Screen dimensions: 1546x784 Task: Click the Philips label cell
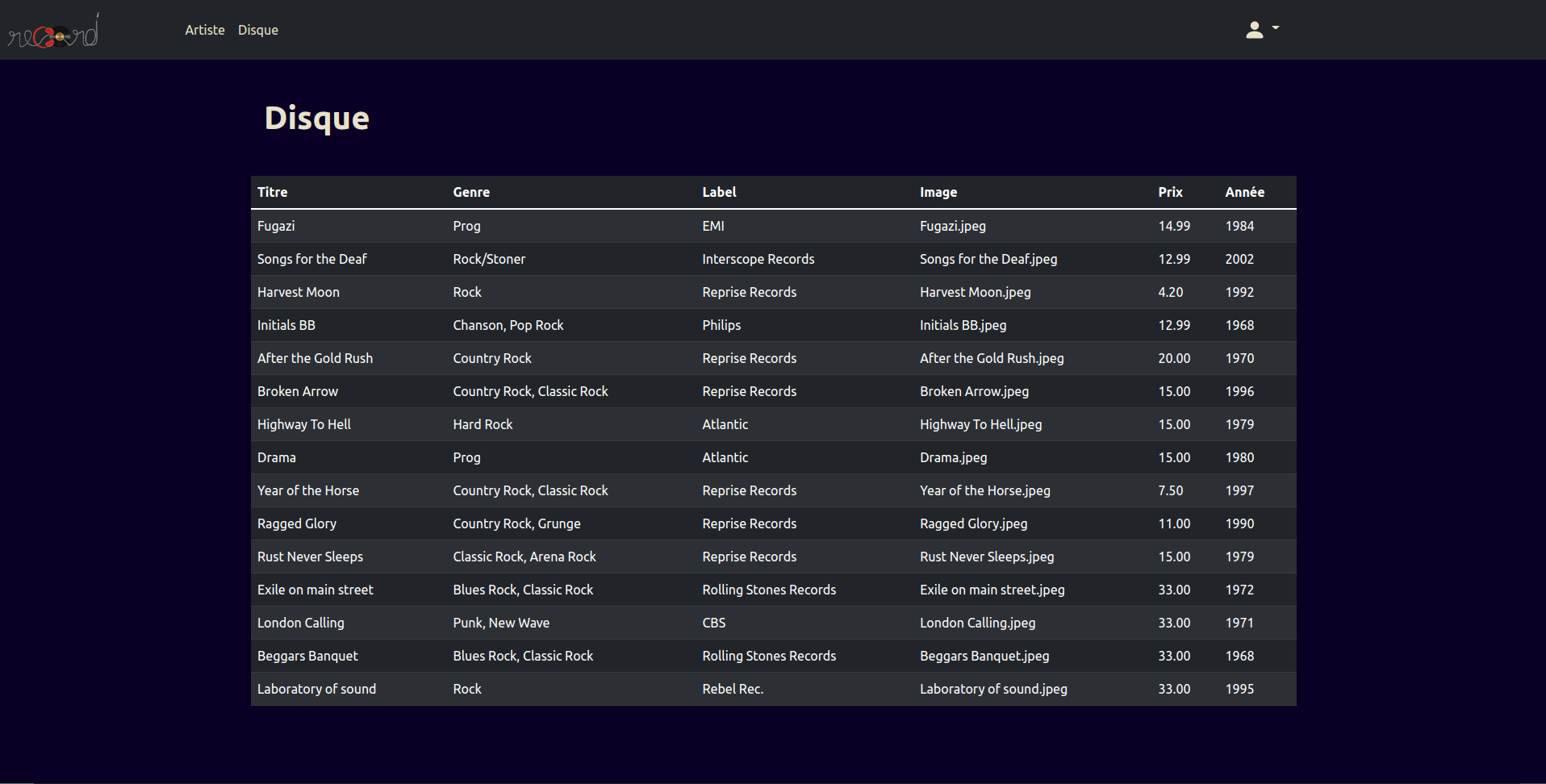[721, 325]
